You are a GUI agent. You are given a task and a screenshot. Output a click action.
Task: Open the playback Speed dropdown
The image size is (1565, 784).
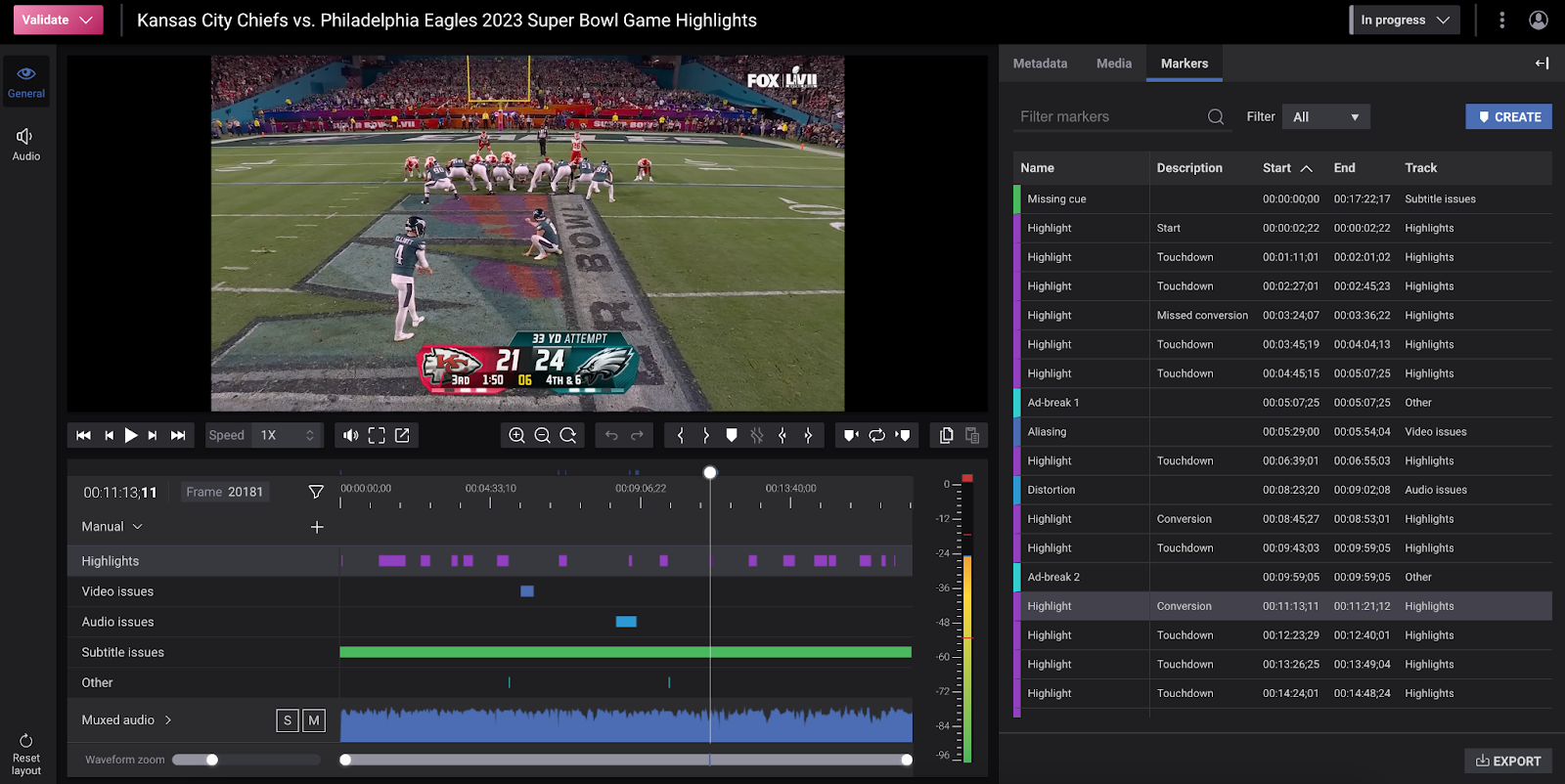pyautogui.click(x=288, y=435)
